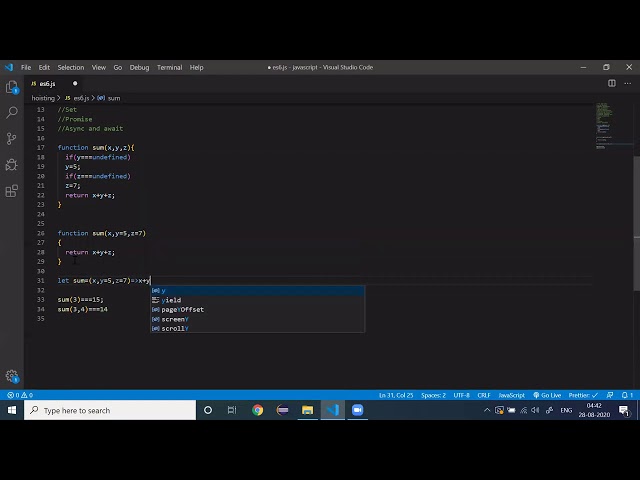The height and width of the screenshot is (480, 640).
Task: Open the volume control in system tray
Action: (x=535, y=410)
